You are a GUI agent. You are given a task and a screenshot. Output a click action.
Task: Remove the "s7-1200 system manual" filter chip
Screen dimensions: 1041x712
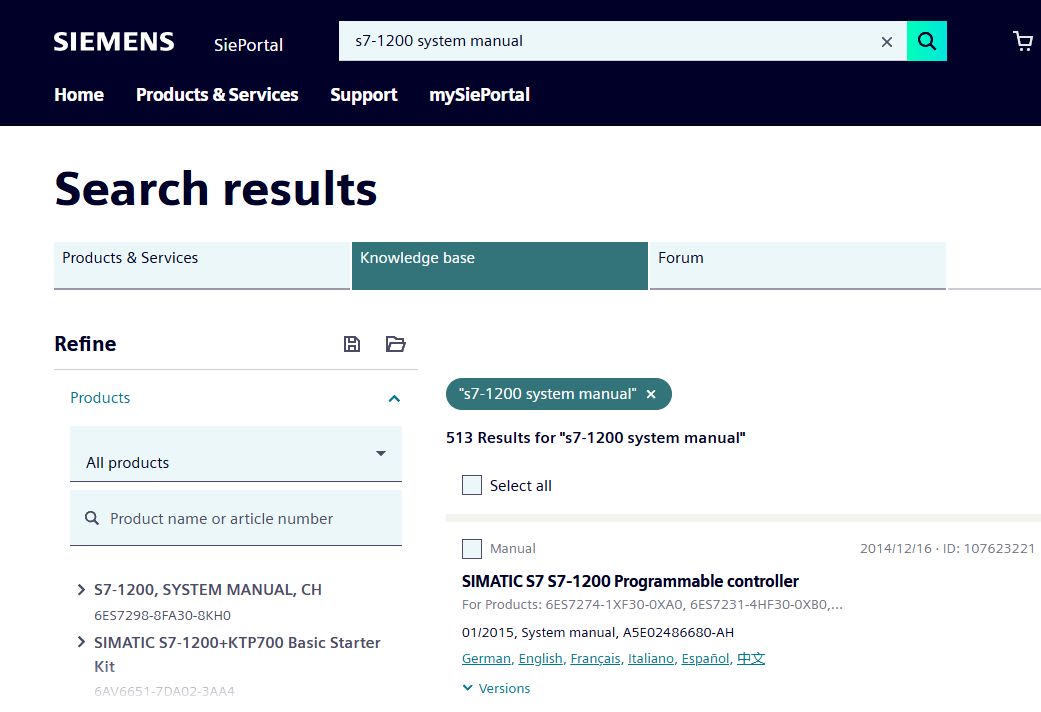[x=651, y=394]
